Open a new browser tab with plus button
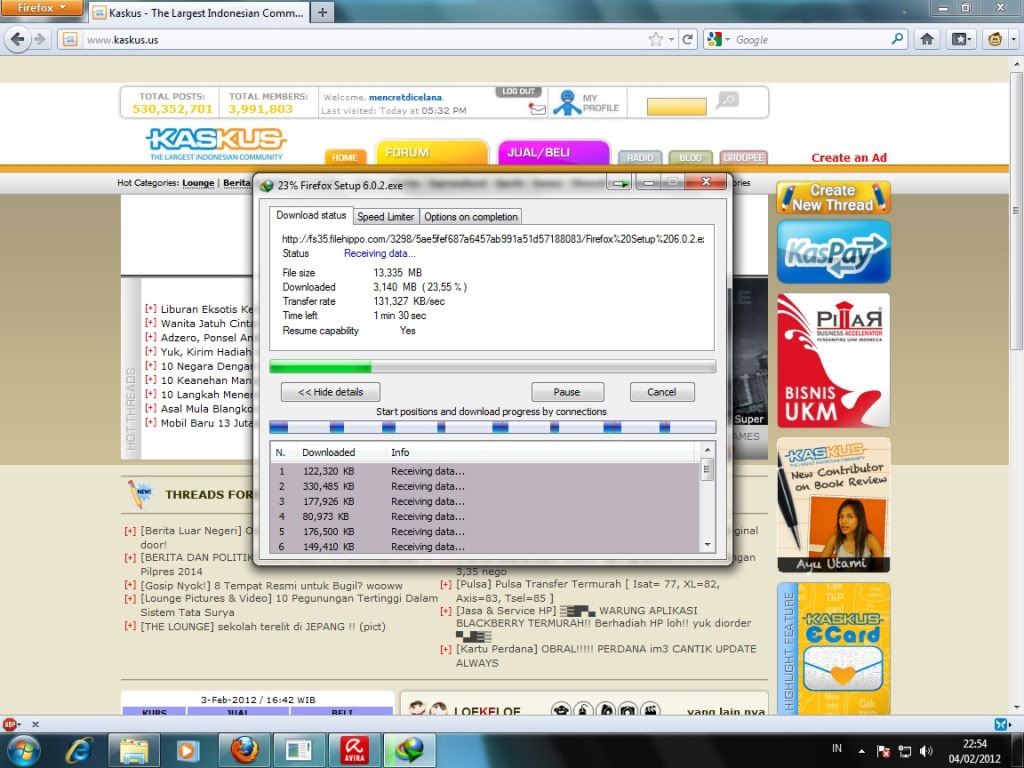Screen dimensions: 1024x768 [323, 12]
